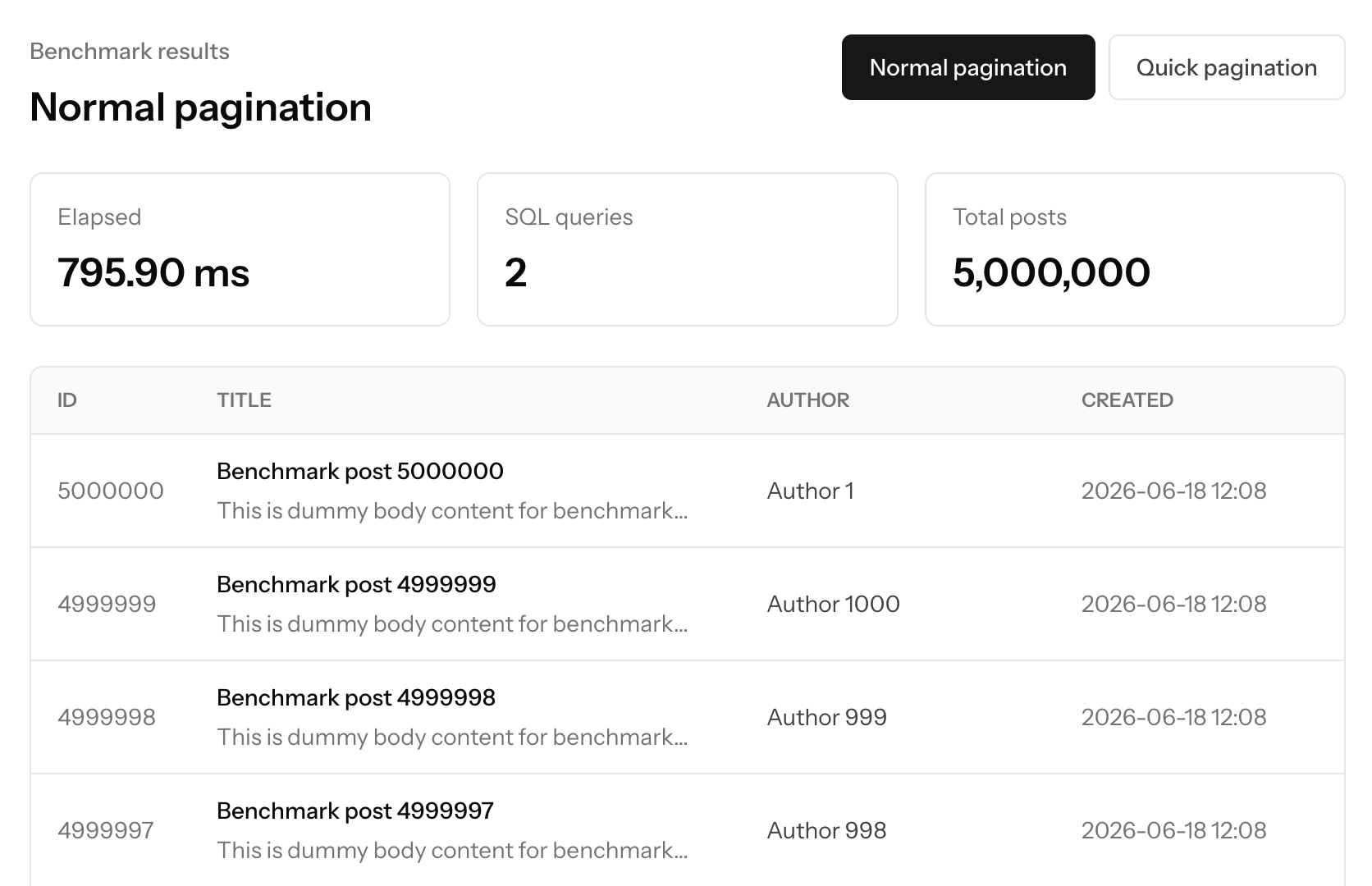Click the SQL queries count 2
1372x886 pixels.
[x=516, y=272]
